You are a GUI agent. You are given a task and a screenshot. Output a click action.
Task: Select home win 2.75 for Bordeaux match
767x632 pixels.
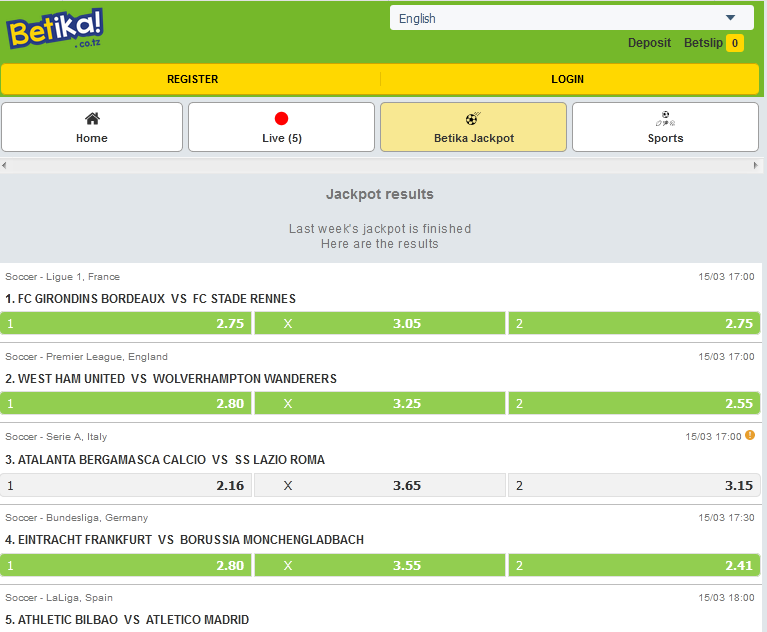(126, 323)
